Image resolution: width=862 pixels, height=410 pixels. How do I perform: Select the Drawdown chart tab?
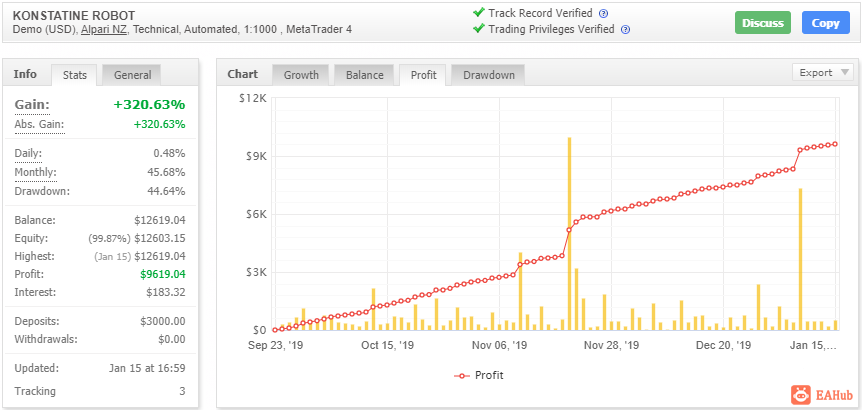point(488,75)
